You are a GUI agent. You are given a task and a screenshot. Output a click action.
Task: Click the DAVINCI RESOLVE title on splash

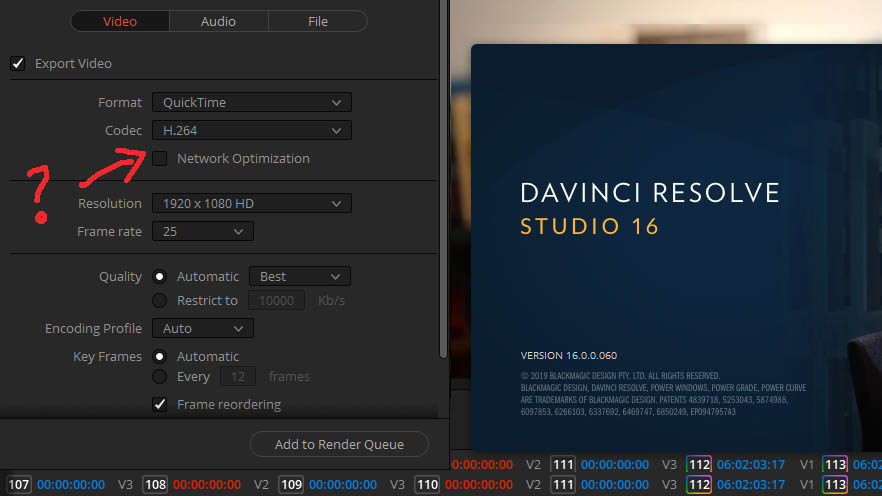(650, 193)
